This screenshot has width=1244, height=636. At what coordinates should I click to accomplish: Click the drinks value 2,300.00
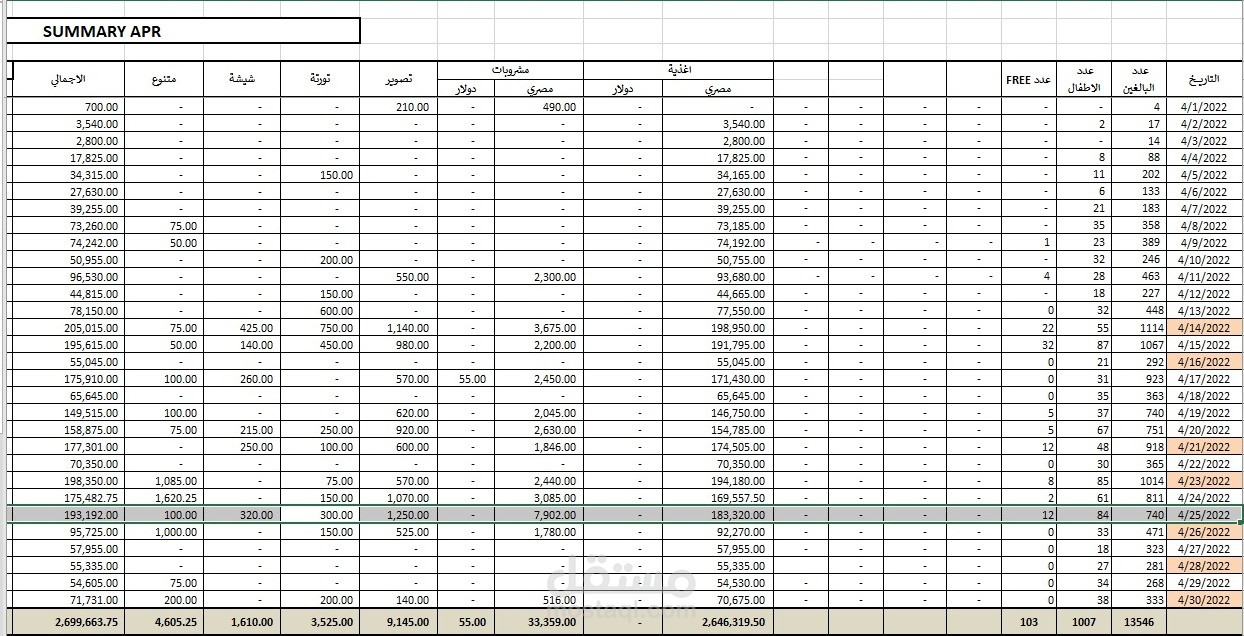(537, 276)
